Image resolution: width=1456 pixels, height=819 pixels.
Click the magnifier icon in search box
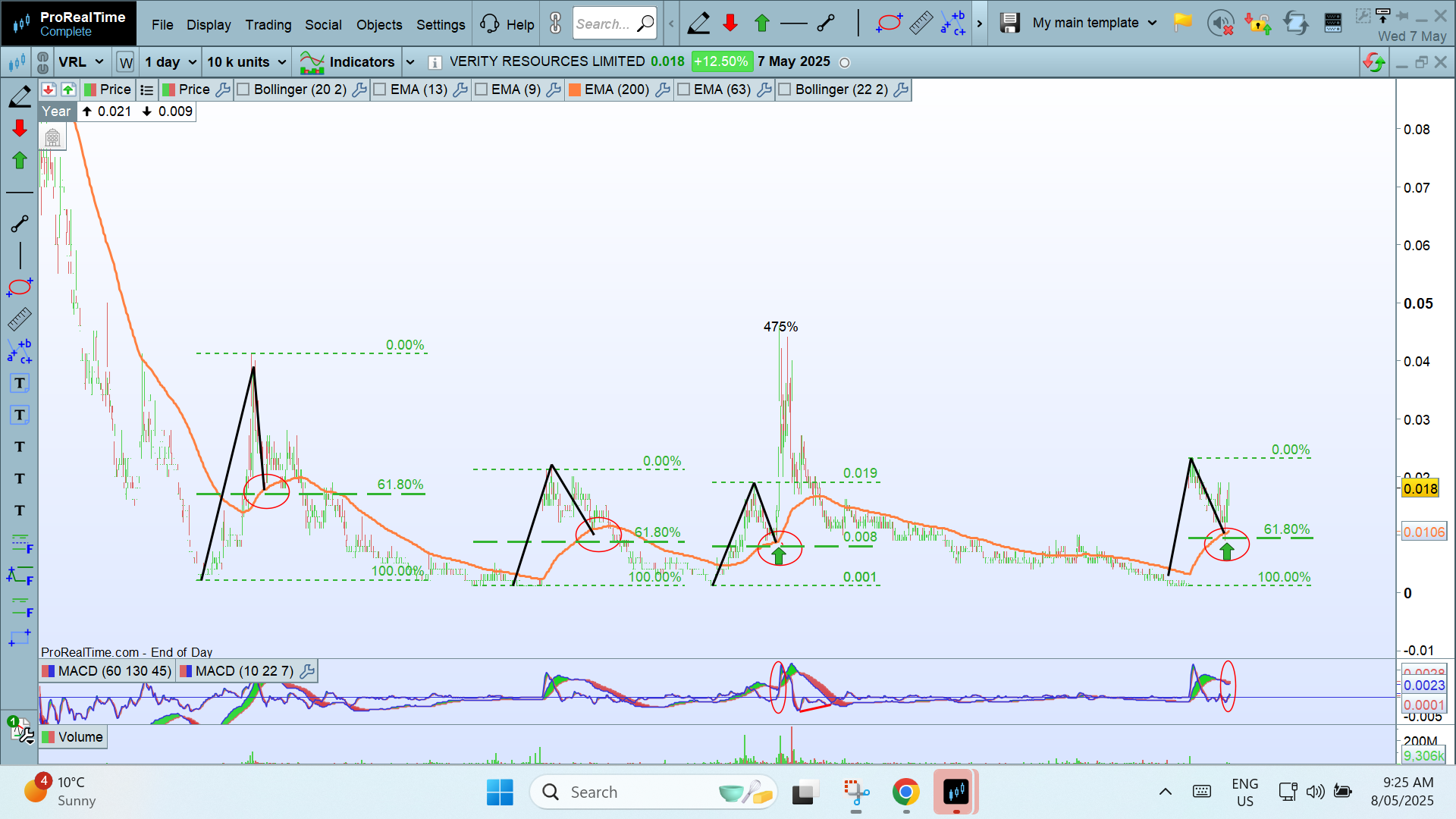pyautogui.click(x=645, y=24)
